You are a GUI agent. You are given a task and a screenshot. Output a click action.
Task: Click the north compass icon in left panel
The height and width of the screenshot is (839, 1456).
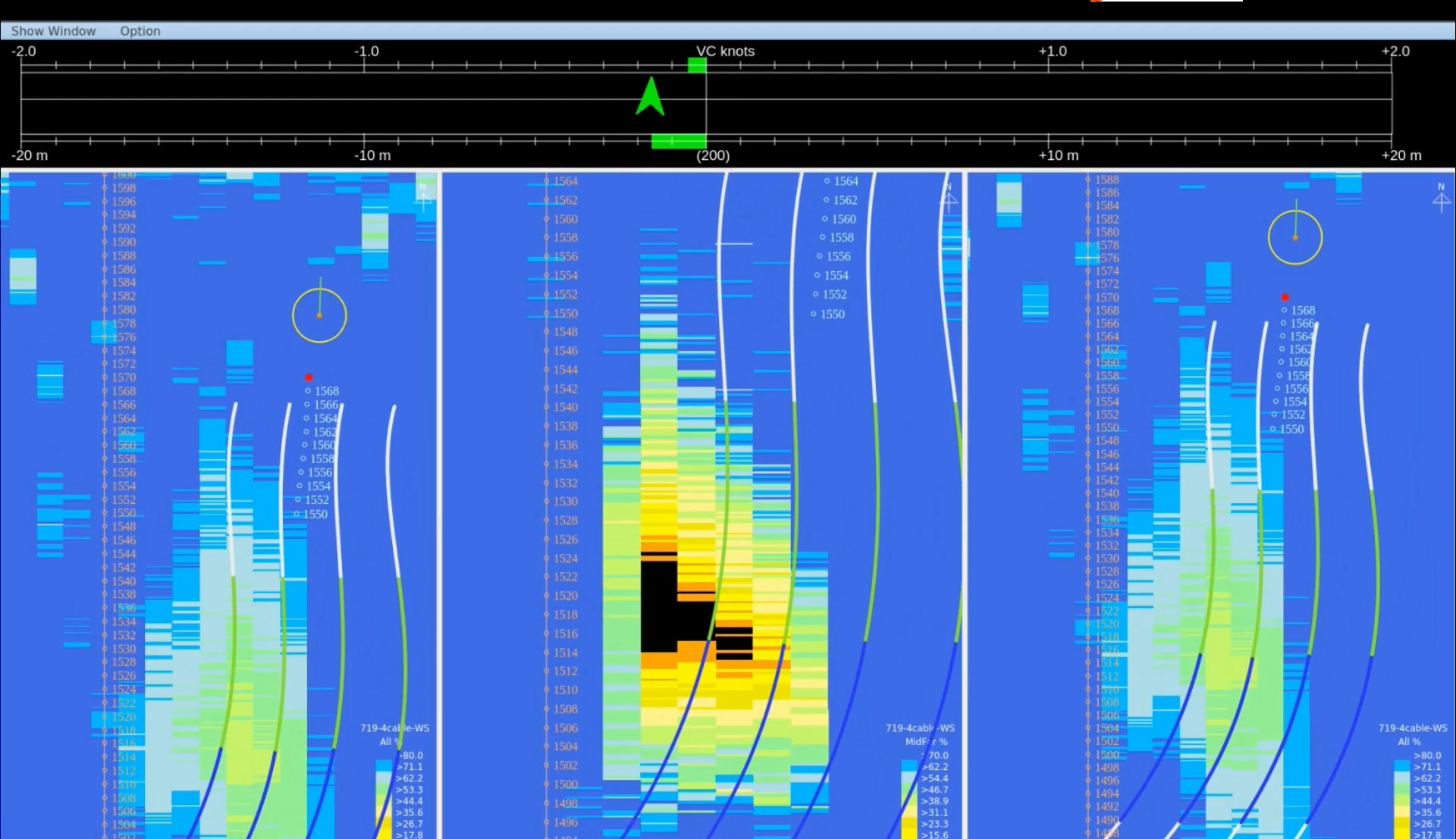423,198
